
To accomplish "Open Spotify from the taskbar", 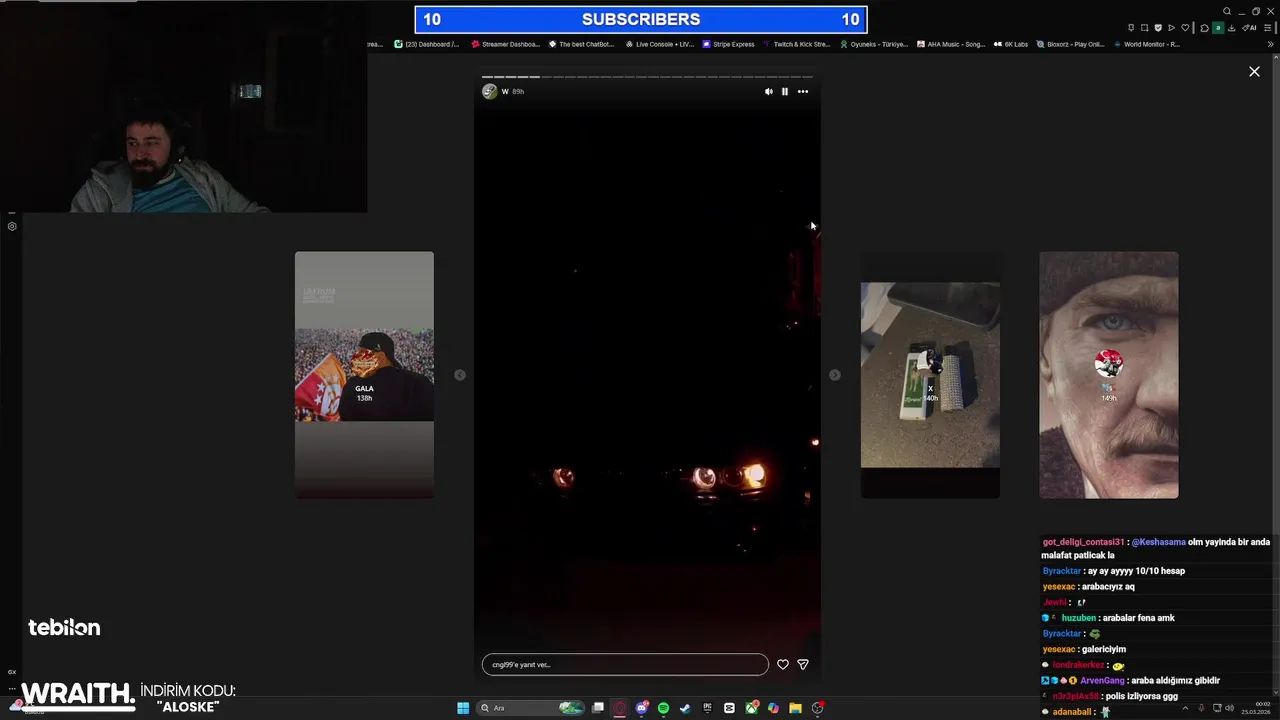I will click(x=663, y=708).
